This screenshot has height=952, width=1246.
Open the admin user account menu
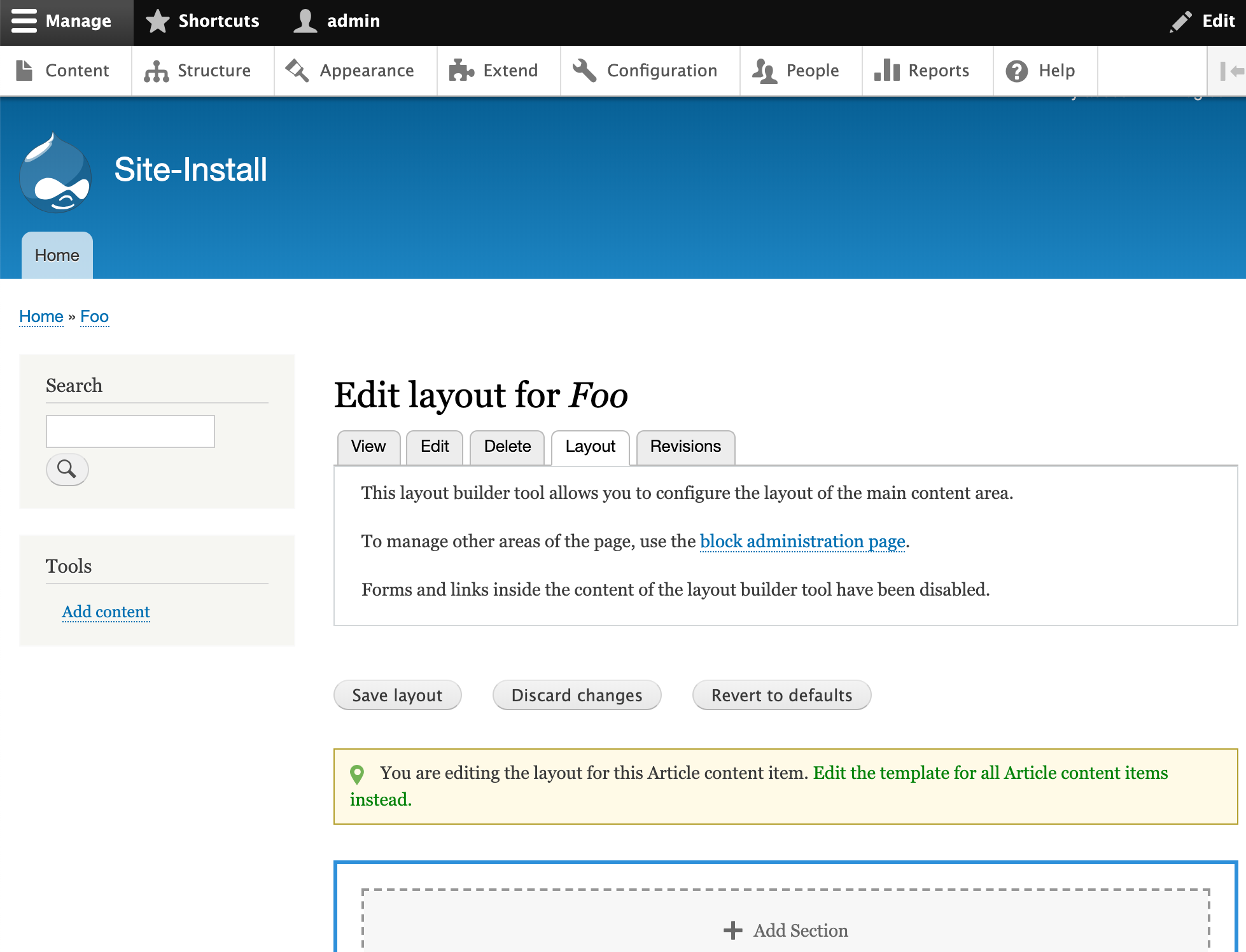coord(336,21)
